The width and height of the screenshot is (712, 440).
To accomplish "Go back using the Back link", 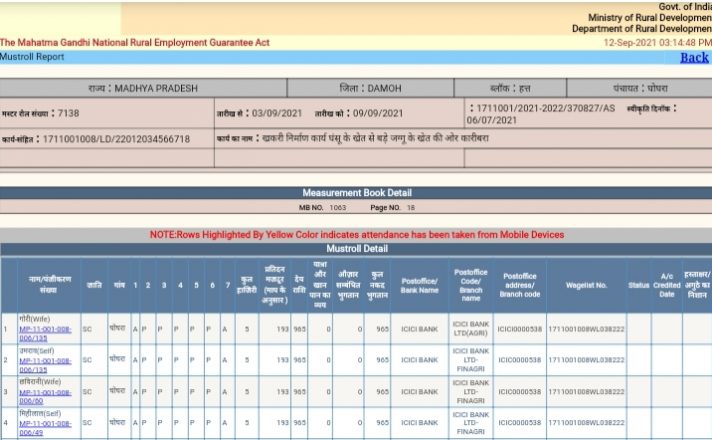I will tap(694, 58).
